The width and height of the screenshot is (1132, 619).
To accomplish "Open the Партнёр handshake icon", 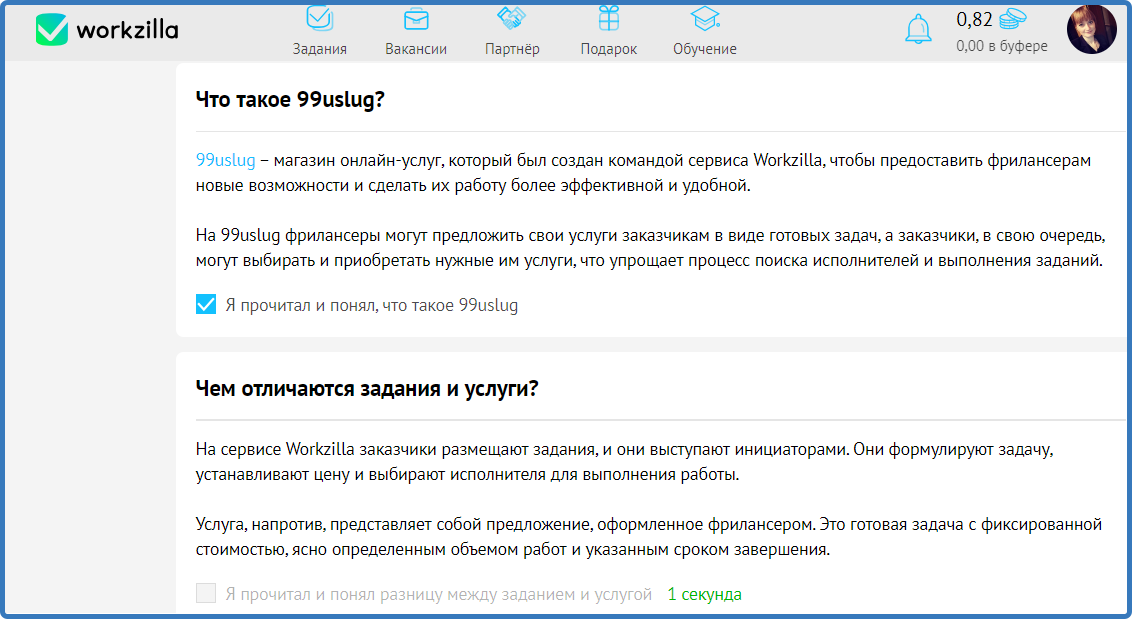I will tap(512, 18).
